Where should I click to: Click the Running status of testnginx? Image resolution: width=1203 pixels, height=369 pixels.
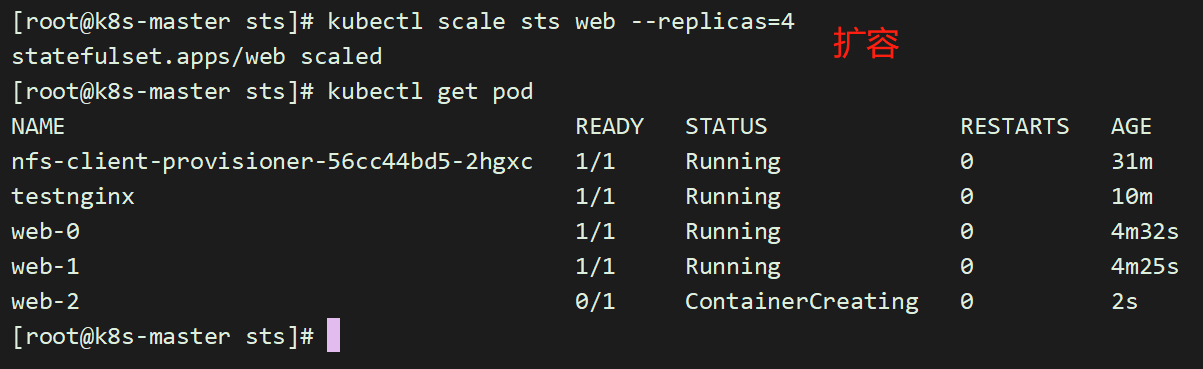[733, 196]
